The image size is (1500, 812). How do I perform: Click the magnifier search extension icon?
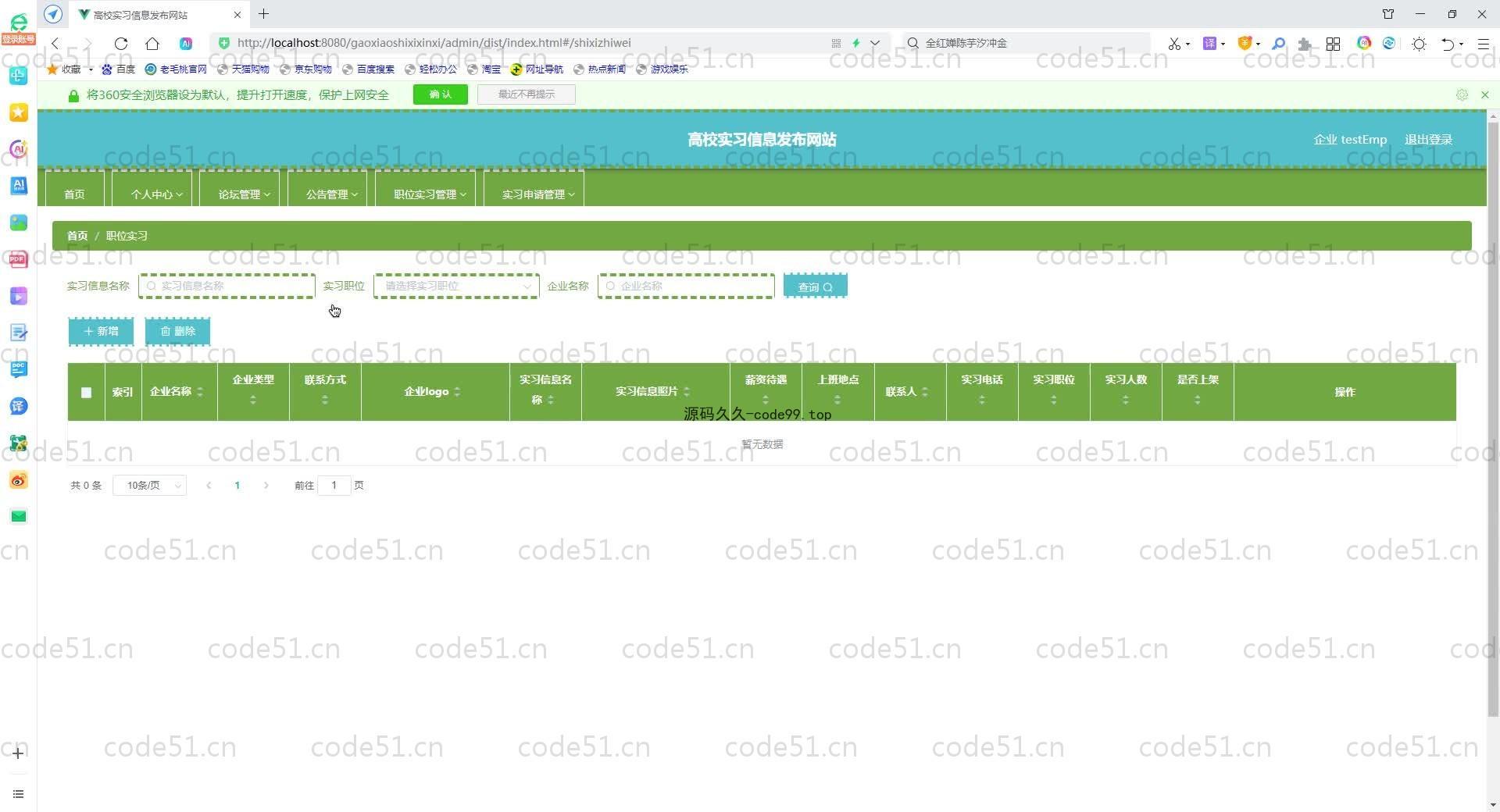pos(1279,44)
